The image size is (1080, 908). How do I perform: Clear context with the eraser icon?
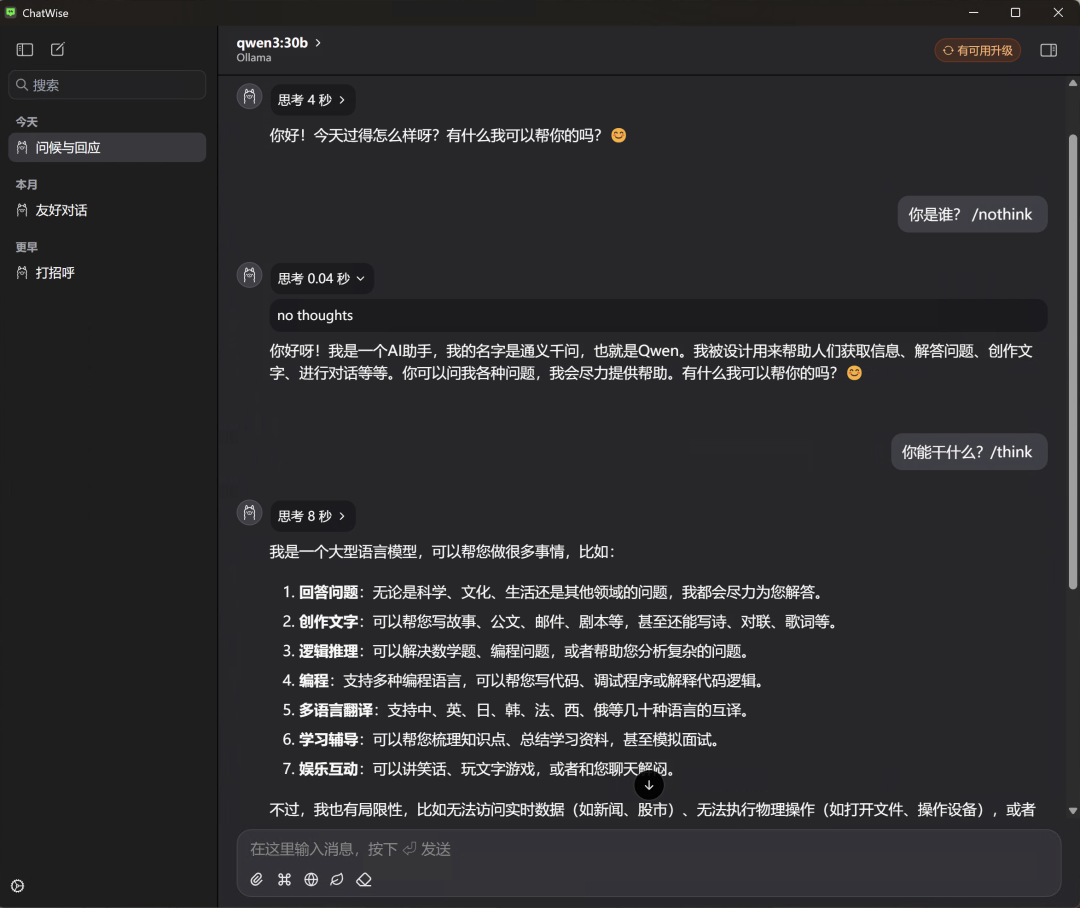[x=364, y=879]
